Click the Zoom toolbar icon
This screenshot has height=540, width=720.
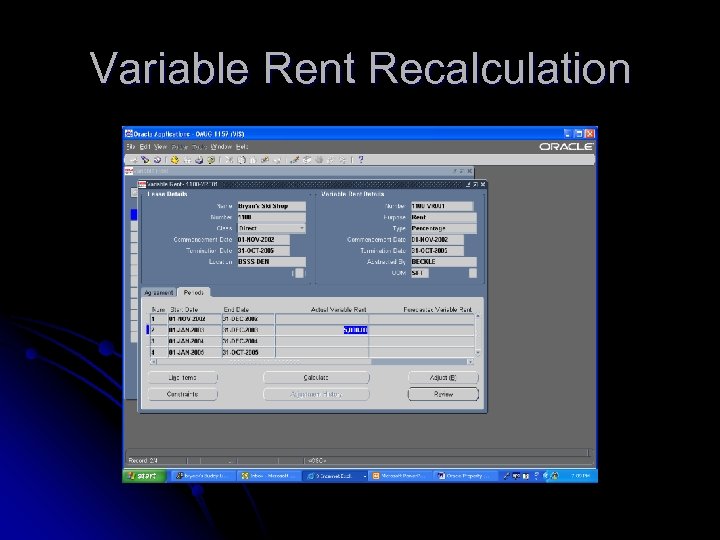tap(306, 160)
